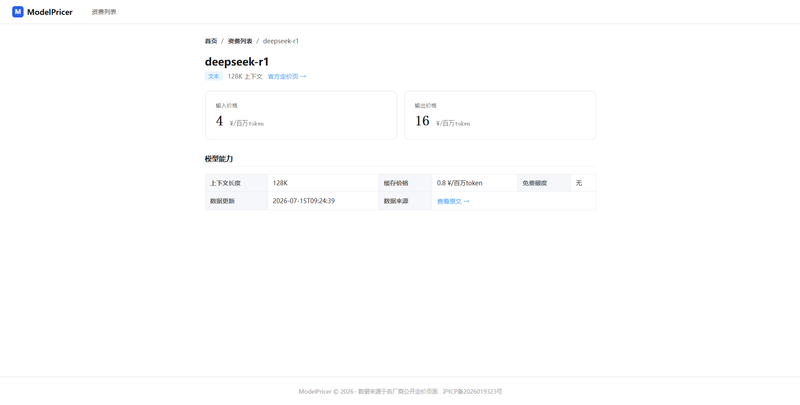Click the 文本 tag under the model title
Viewport: 800px width, 405px height.
click(x=214, y=77)
